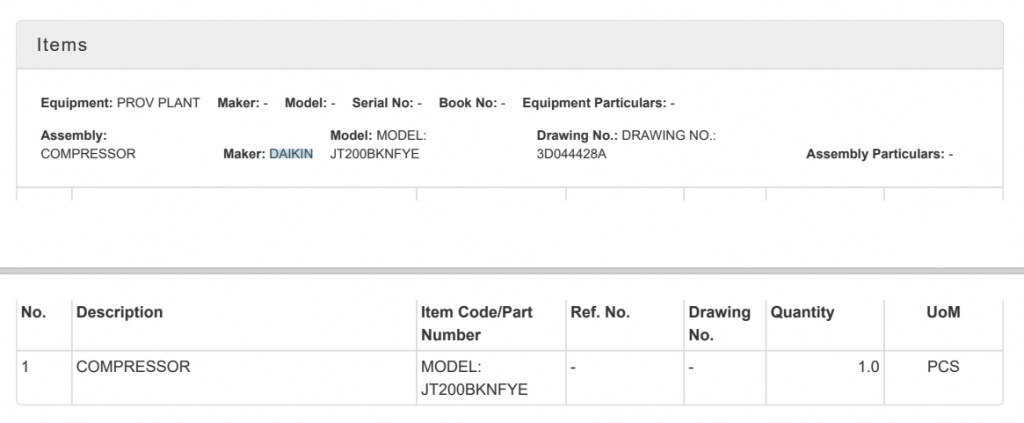Click the Equipment PROV PLANT label

[120, 103]
